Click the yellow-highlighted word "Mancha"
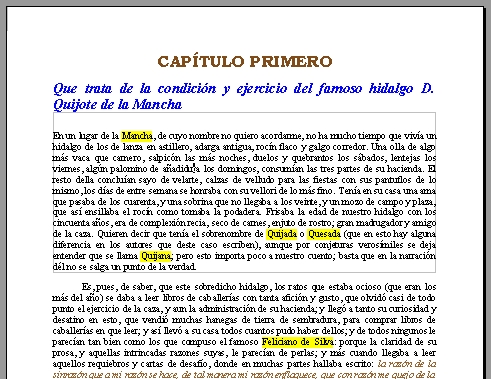 [x=137, y=136]
